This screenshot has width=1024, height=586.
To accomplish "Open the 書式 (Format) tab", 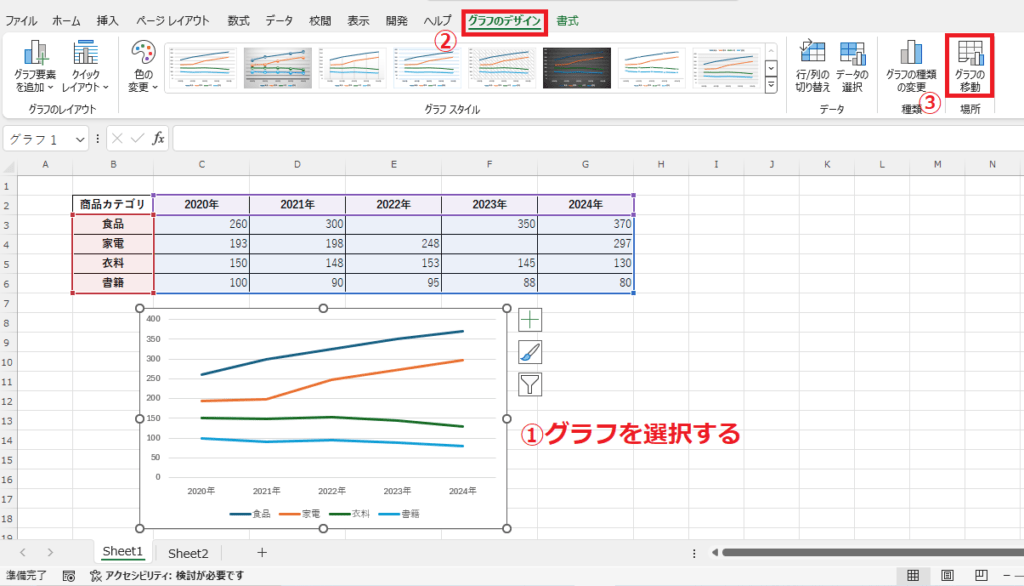I will 567,21.
